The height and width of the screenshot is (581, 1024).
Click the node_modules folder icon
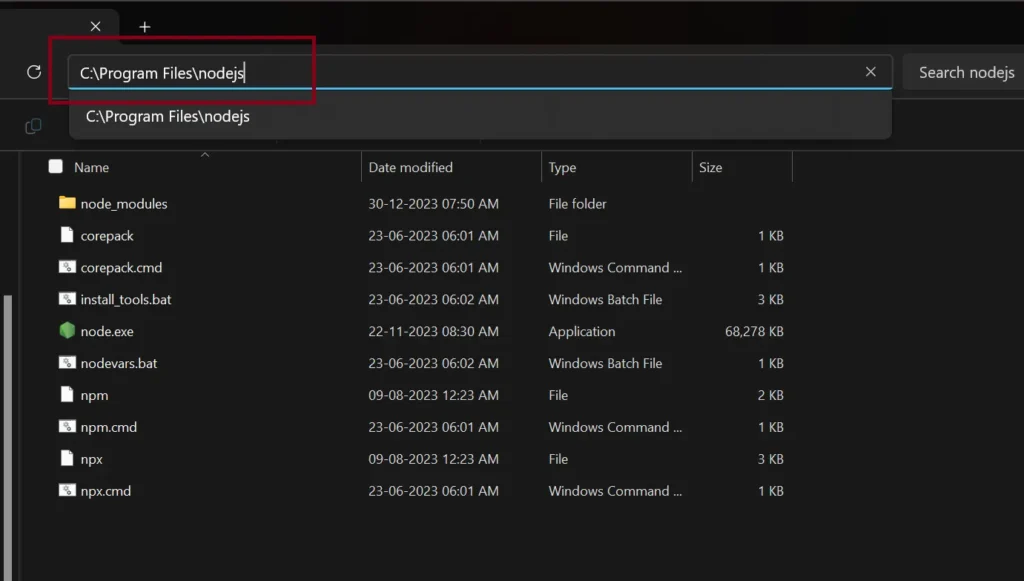67,203
